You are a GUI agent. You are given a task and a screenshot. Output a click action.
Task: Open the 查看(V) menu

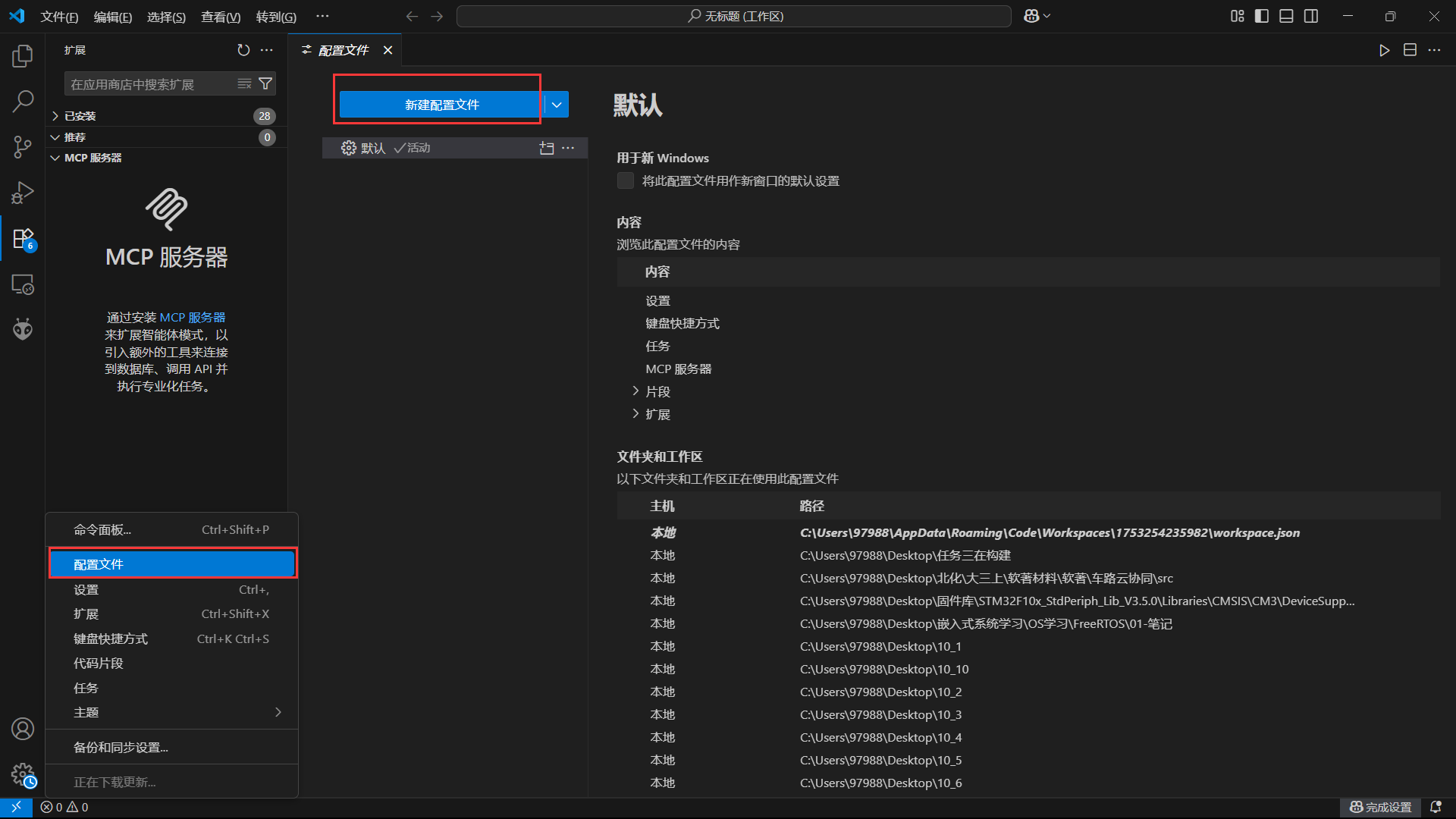point(221,17)
